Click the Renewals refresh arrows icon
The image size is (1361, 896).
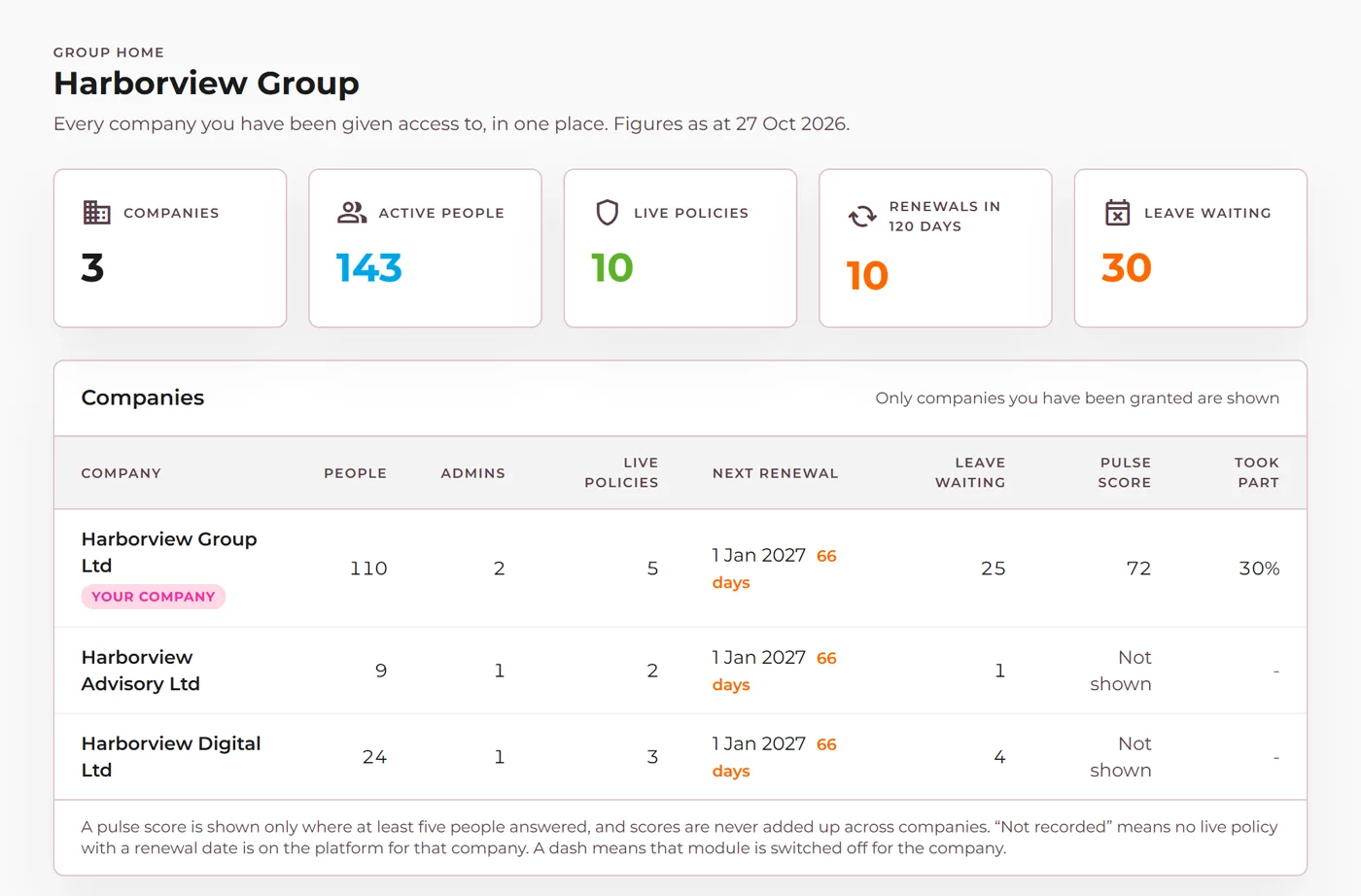tap(862, 217)
